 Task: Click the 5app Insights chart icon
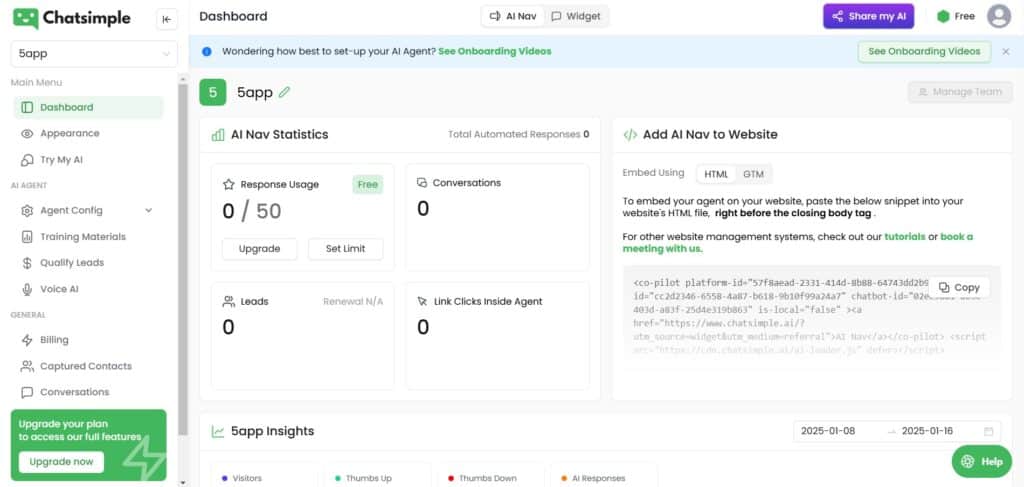point(218,432)
